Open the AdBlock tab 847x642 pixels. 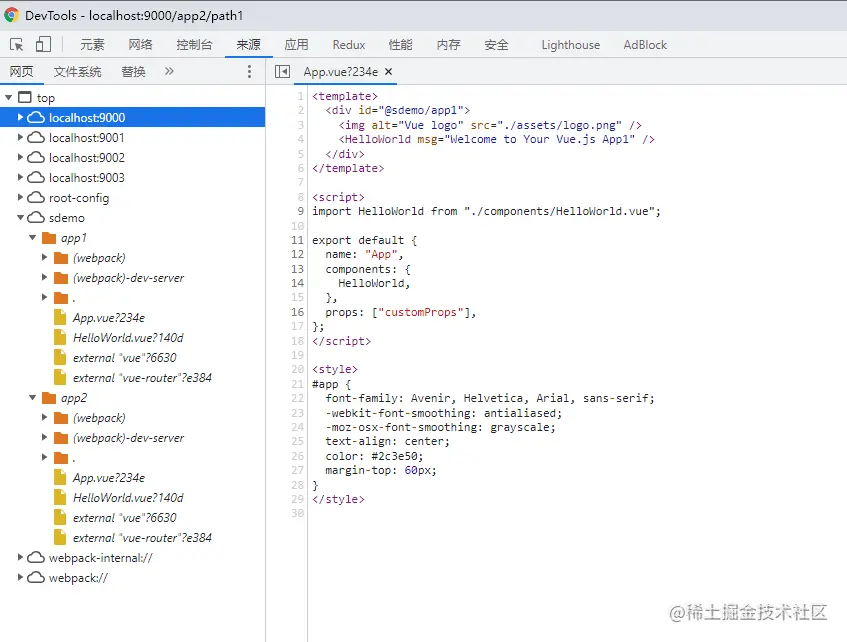(x=645, y=45)
